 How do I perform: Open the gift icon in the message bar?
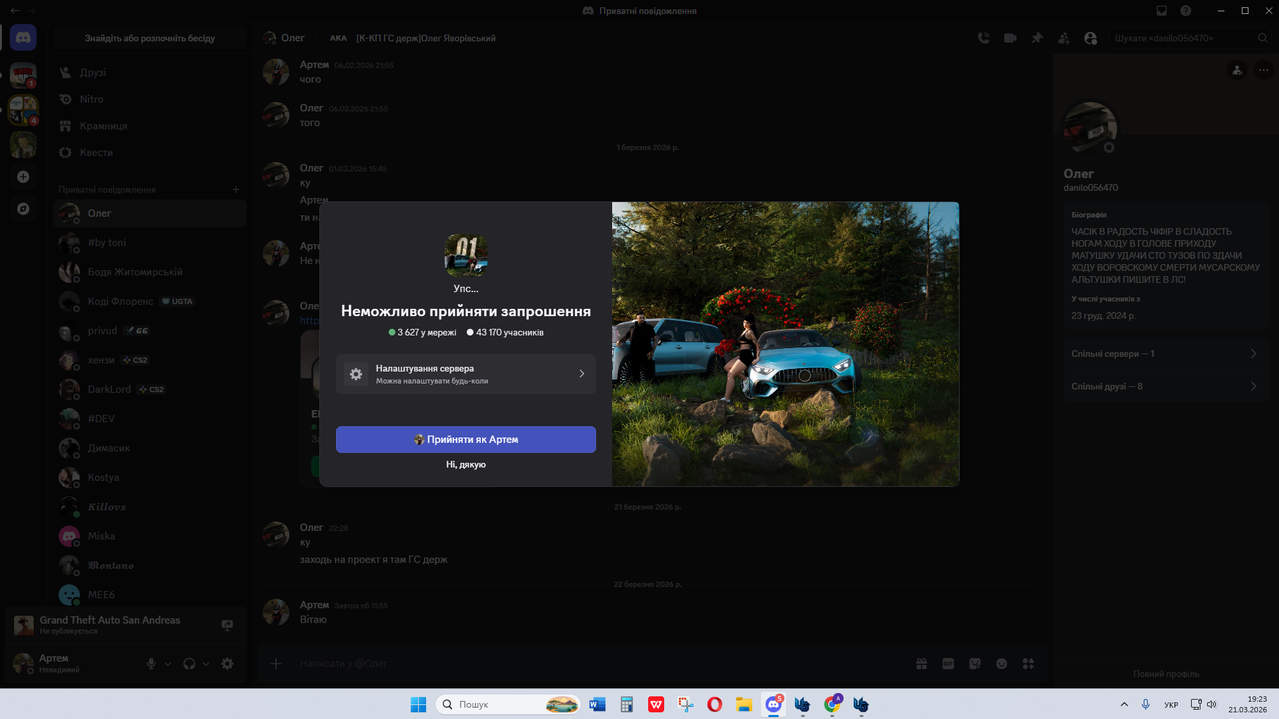click(921, 663)
